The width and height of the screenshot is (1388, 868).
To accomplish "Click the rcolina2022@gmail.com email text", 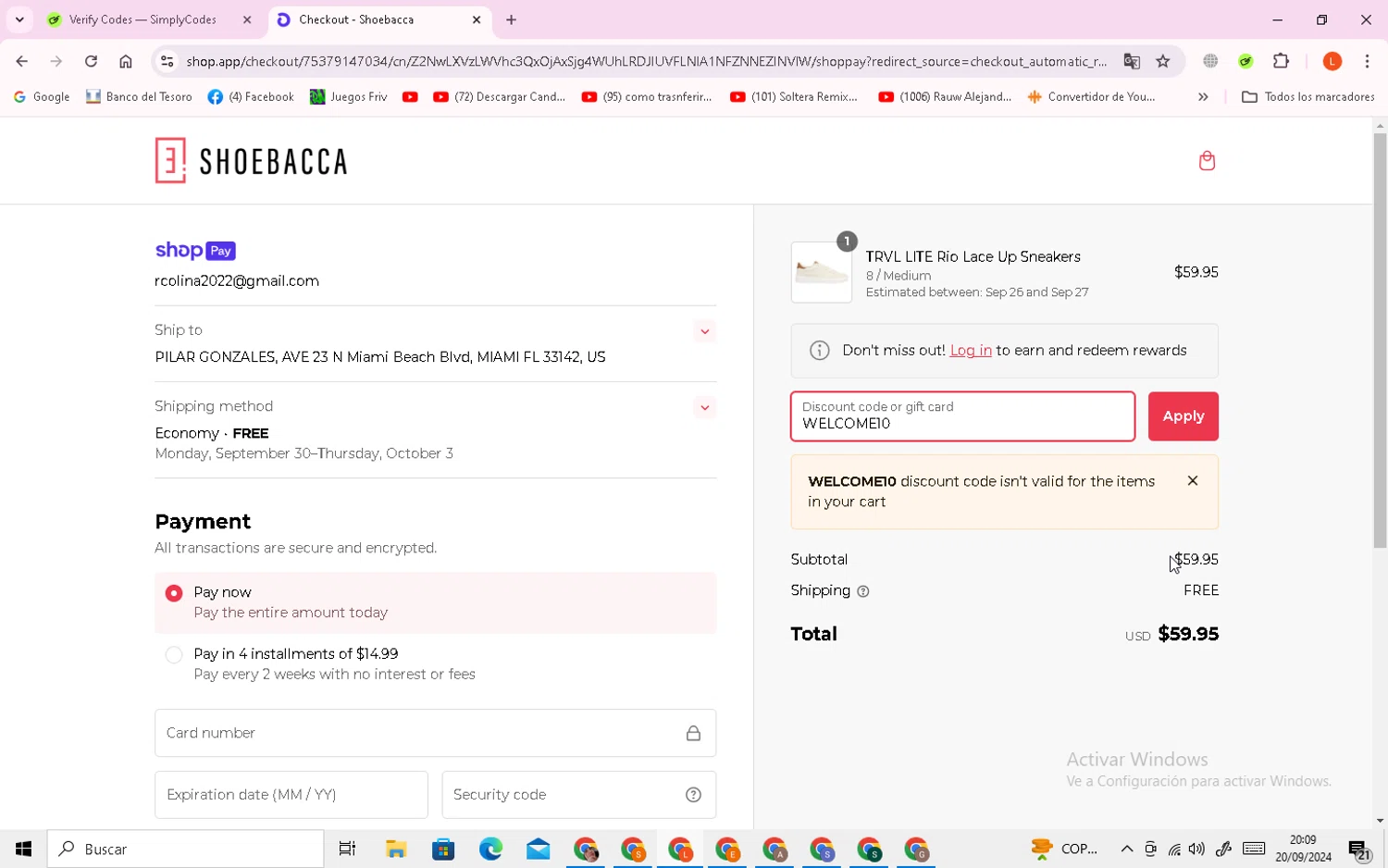I will point(237,281).
